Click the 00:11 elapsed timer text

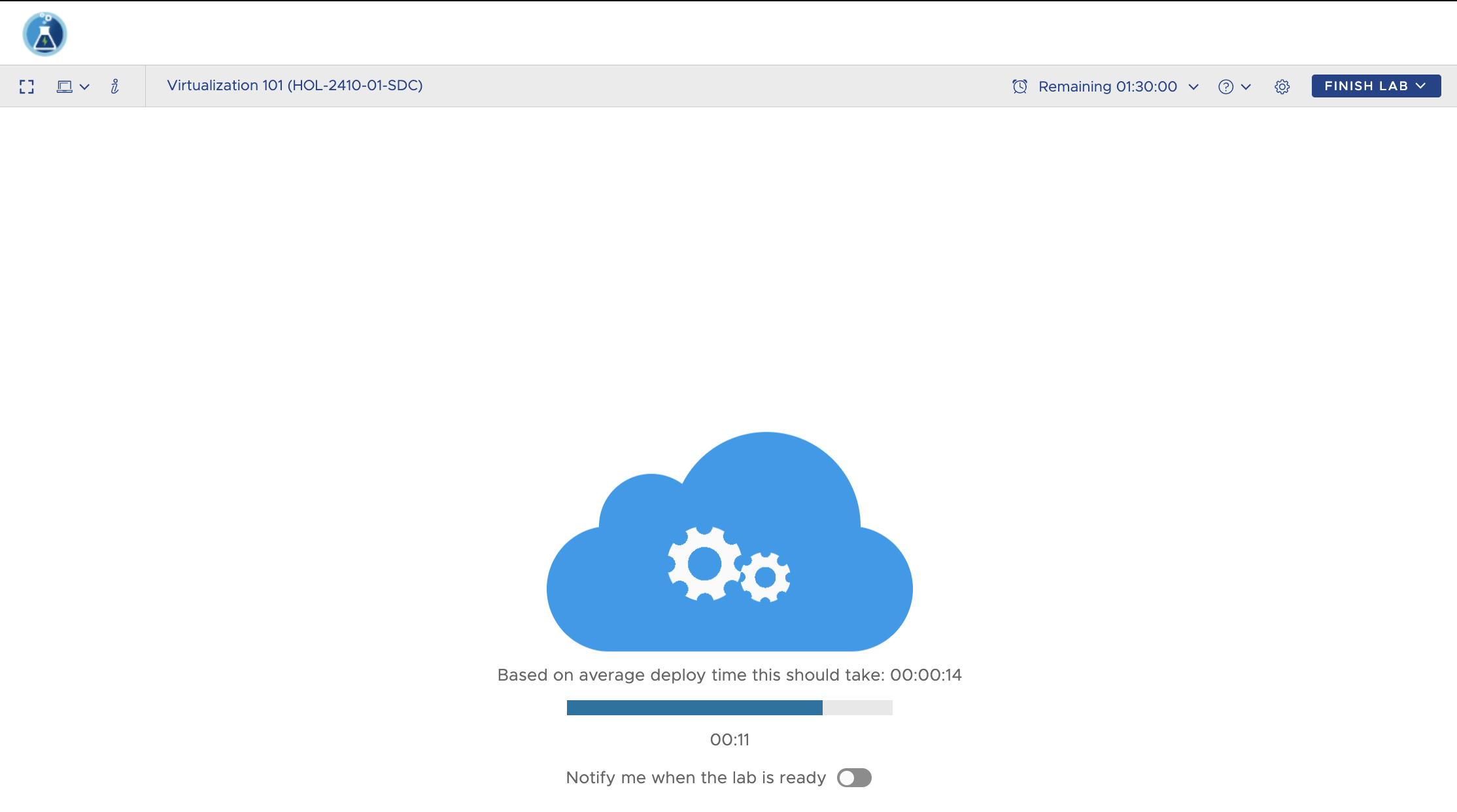pos(729,739)
